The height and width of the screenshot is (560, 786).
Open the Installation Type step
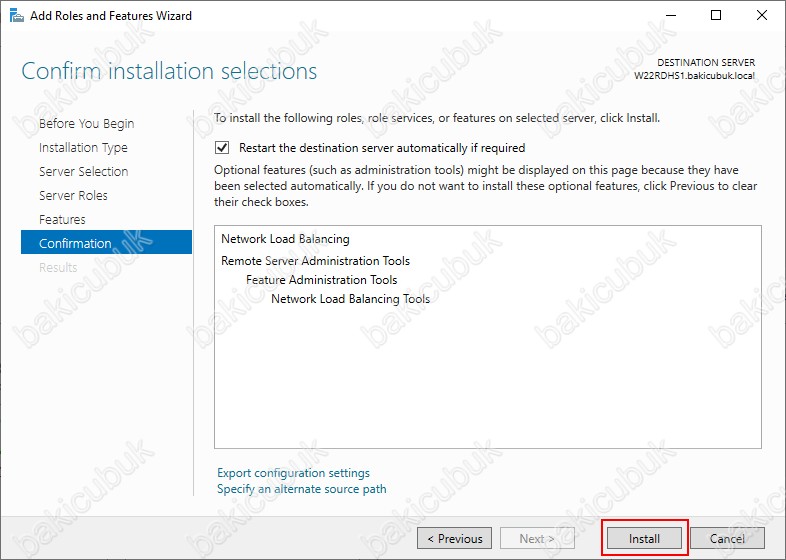83,147
